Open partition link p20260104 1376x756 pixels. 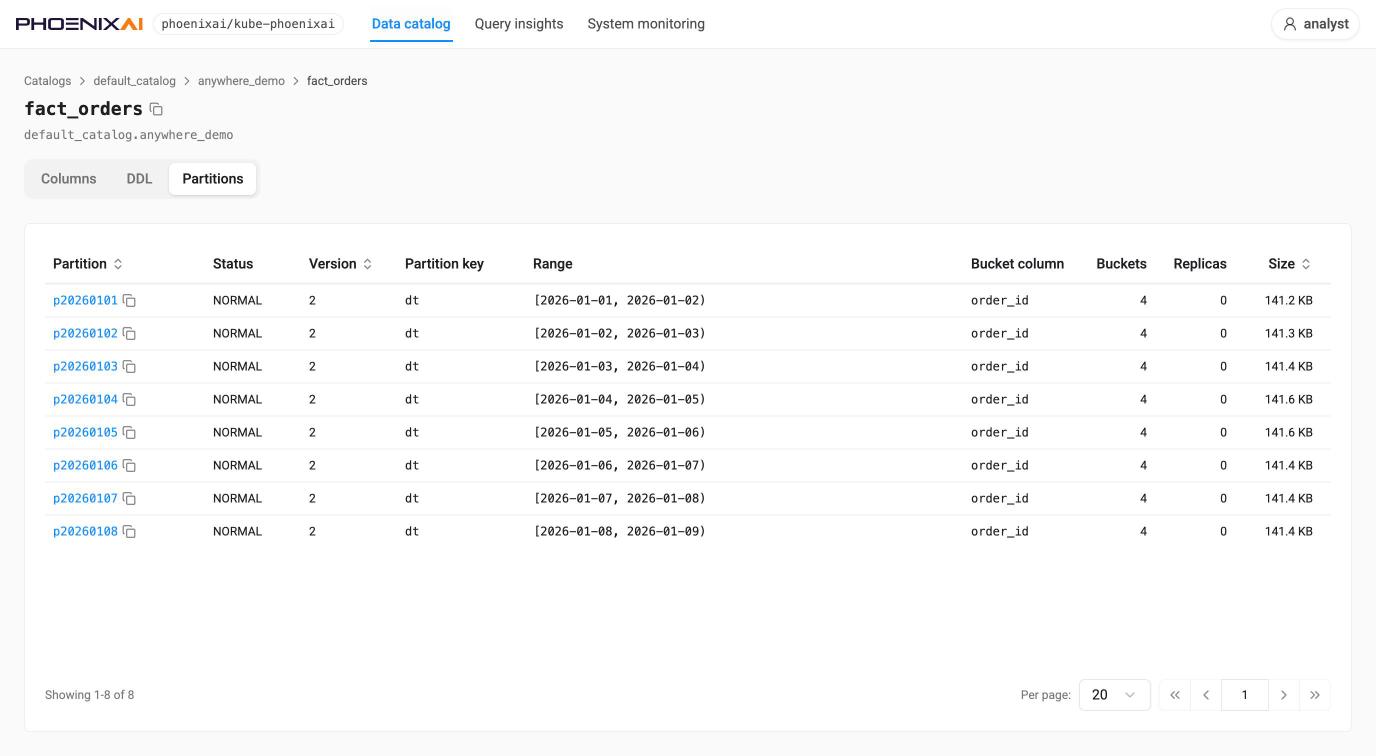[x=85, y=400]
